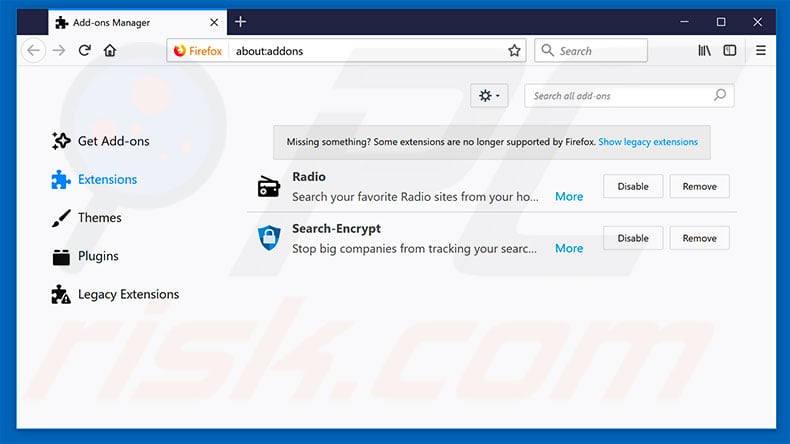Reload the current page
Screen dimensions: 790x444
click(x=85, y=50)
